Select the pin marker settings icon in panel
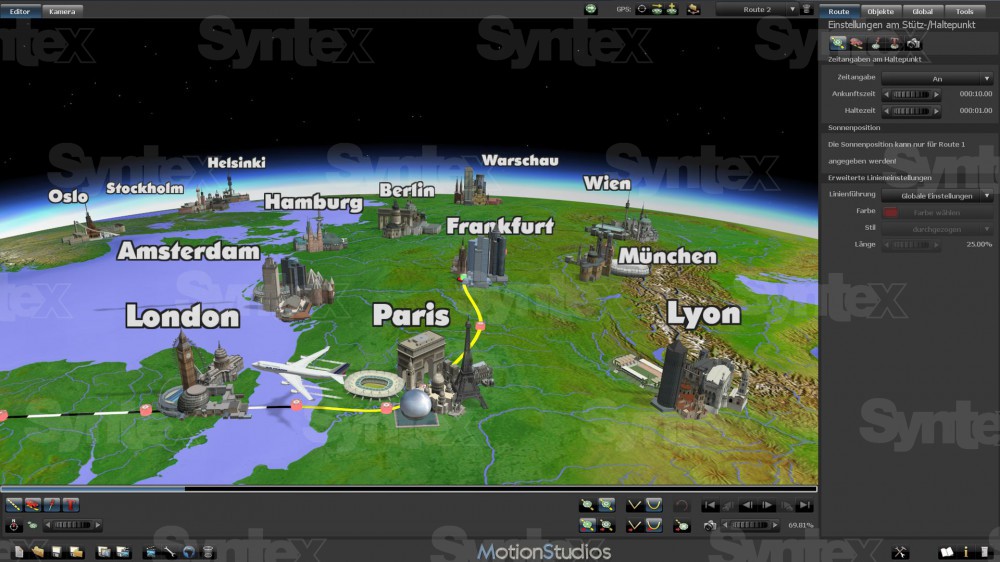The image size is (1000, 562). [876, 43]
